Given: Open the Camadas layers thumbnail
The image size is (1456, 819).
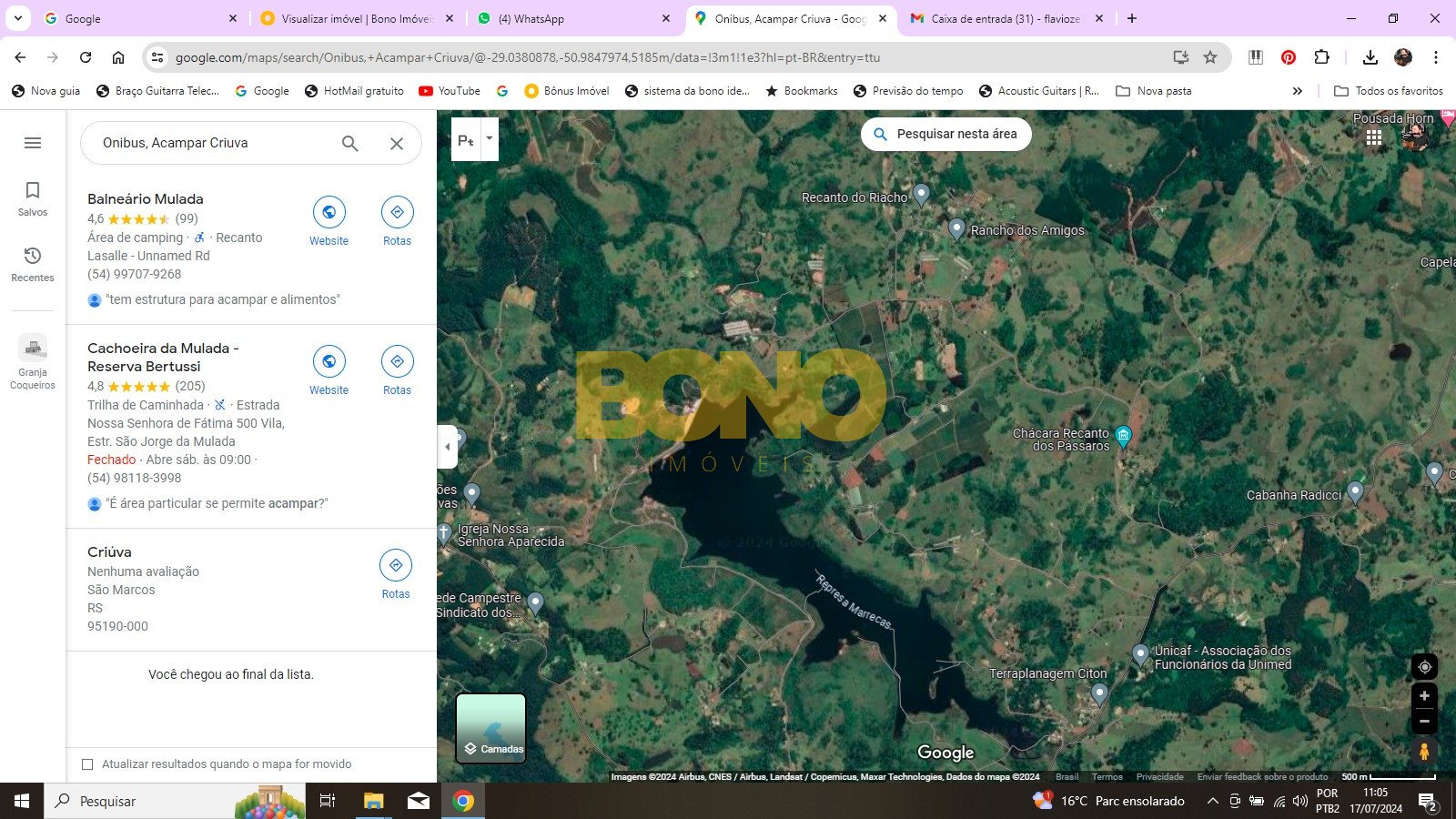Looking at the screenshot, I should (490, 728).
